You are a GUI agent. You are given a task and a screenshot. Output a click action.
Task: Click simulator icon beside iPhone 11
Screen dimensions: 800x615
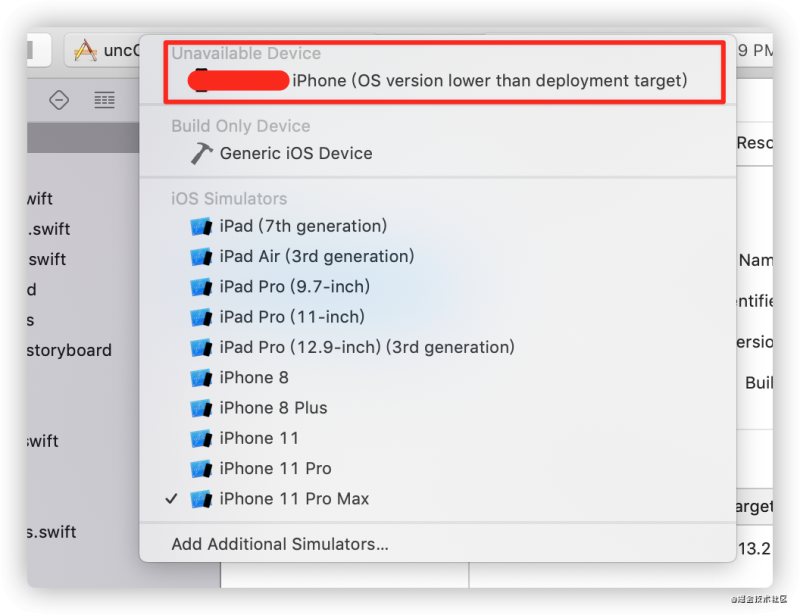[201, 439]
